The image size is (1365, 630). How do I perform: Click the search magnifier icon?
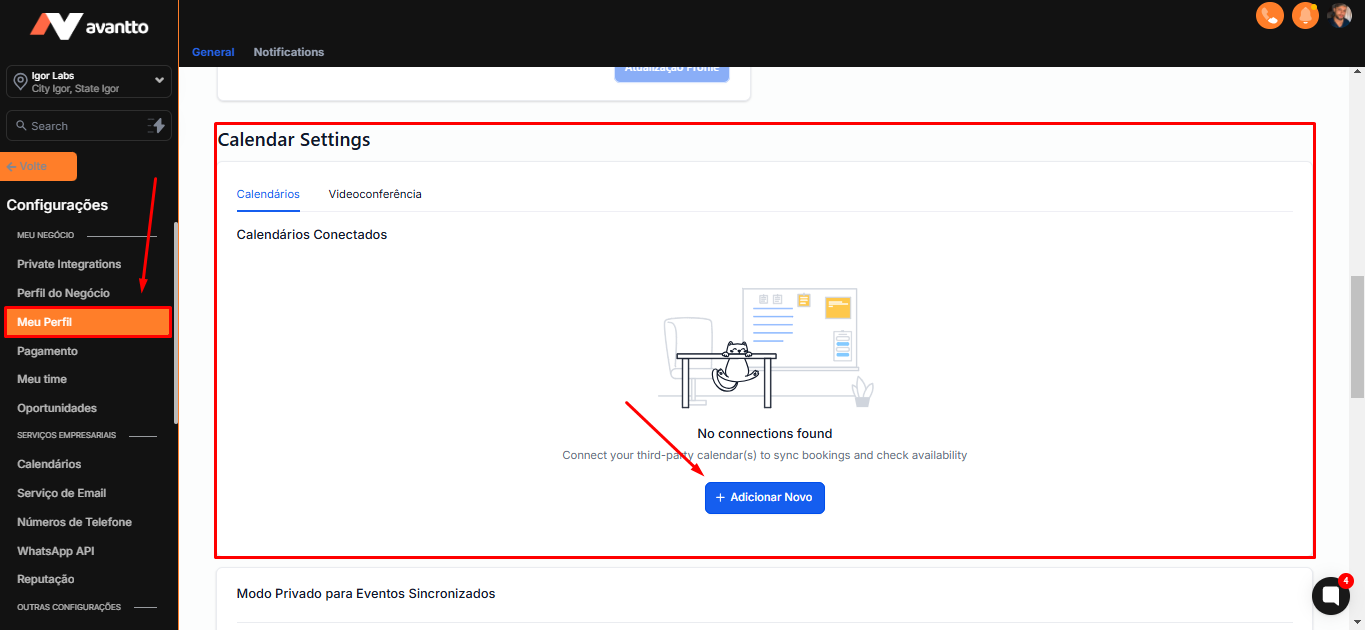21,126
